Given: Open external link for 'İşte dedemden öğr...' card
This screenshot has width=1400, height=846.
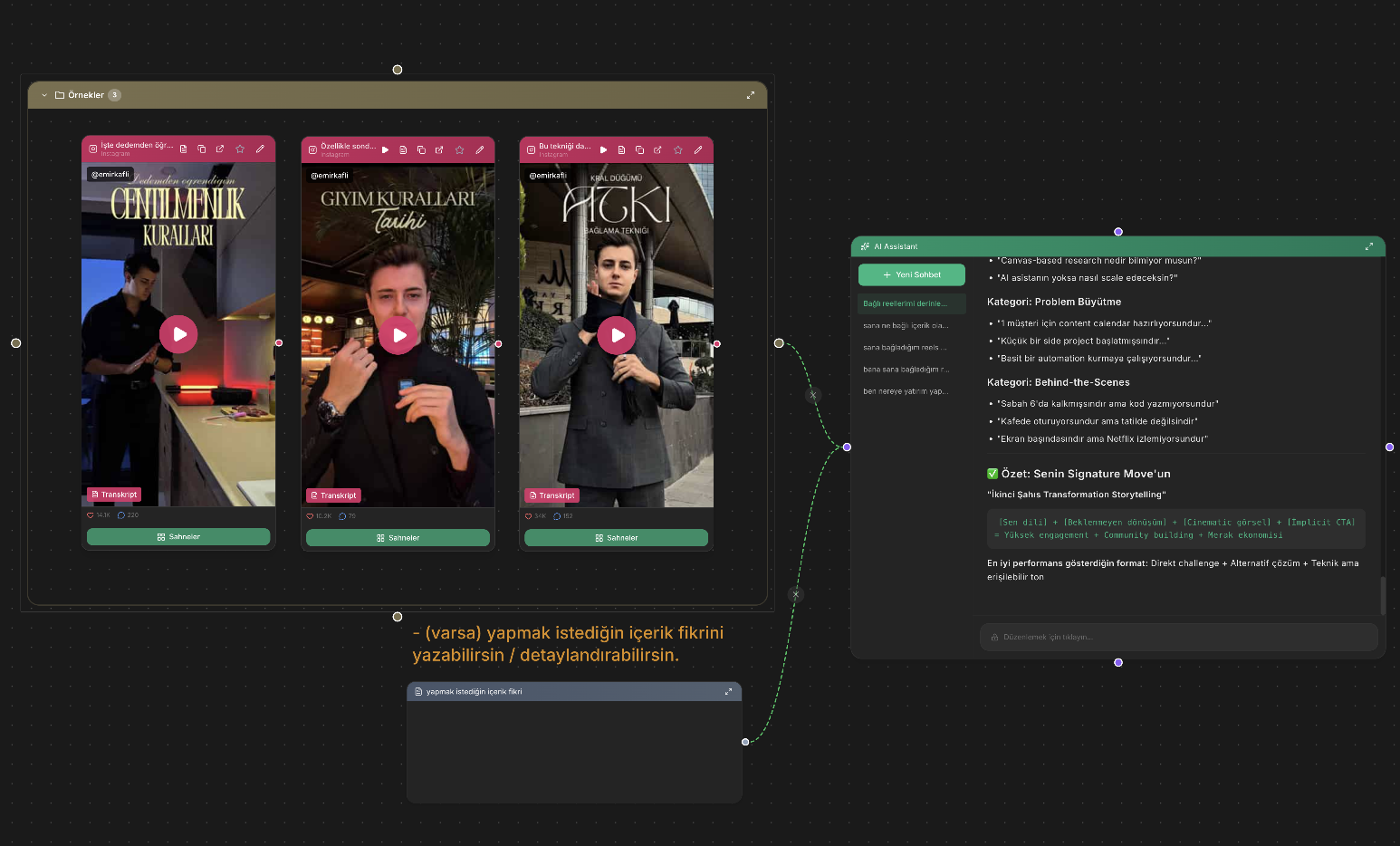Looking at the screenshot, I should point(220,149).
